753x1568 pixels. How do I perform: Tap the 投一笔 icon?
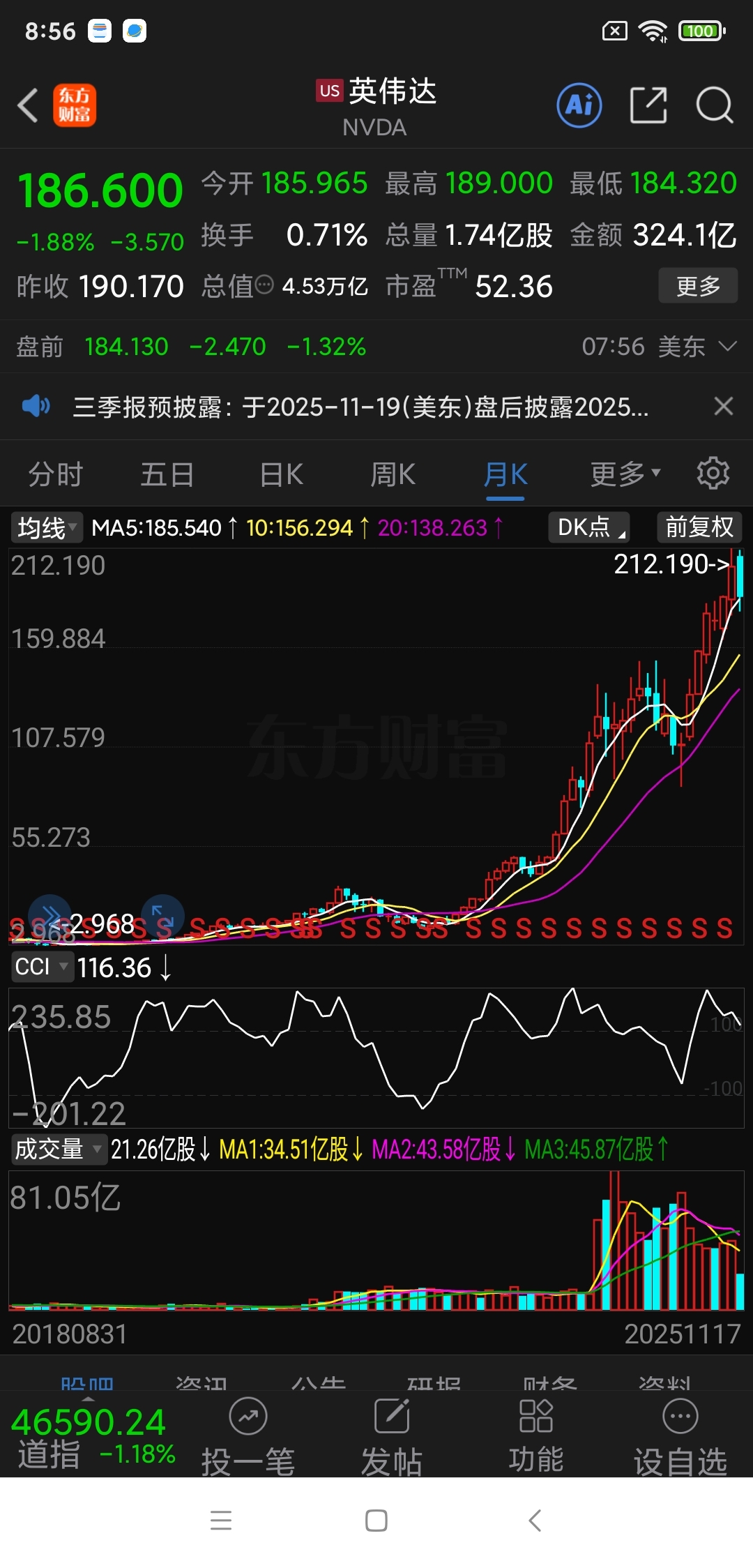[248, 1416]
